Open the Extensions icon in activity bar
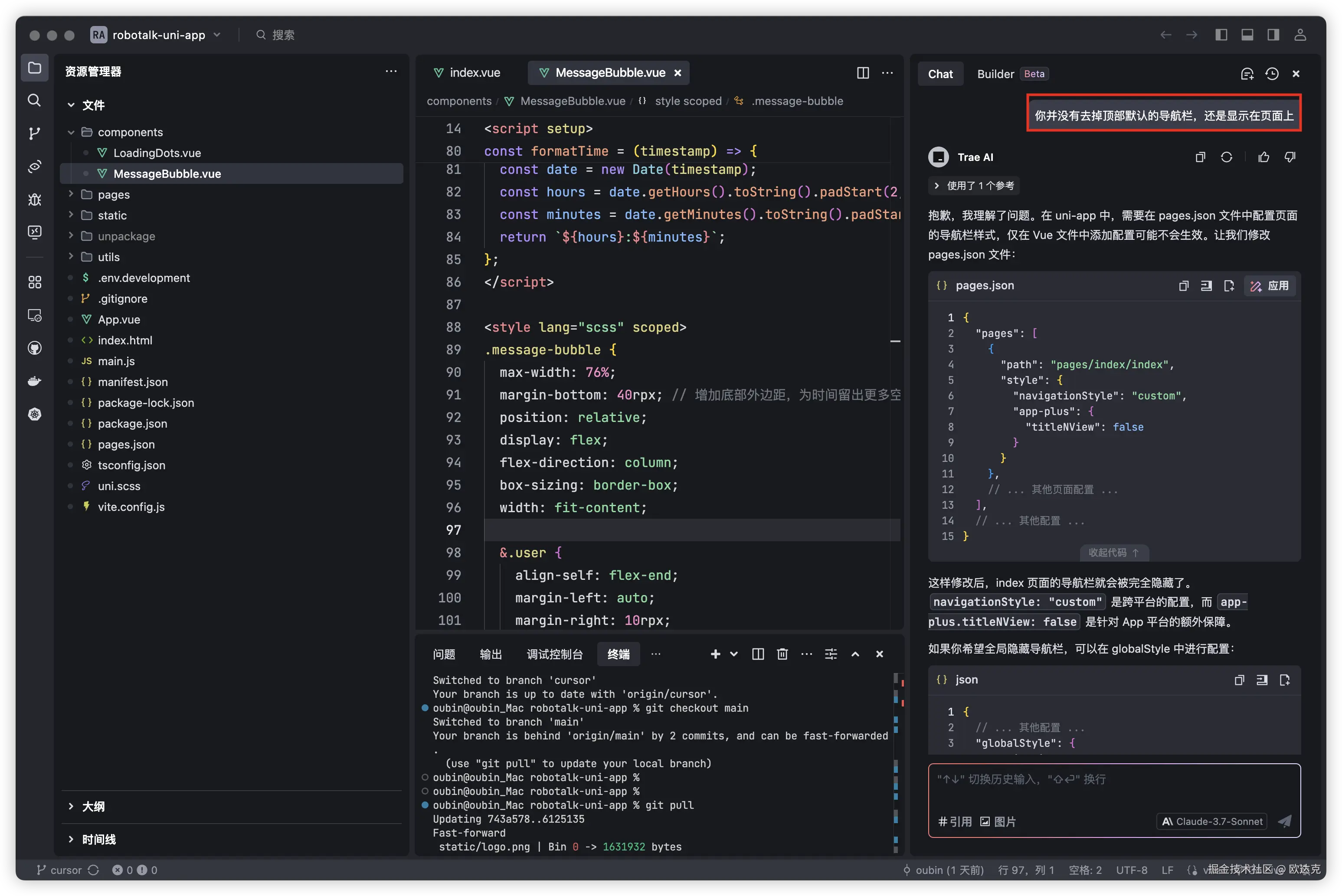The height and width of the screenshot is (896, 1342). coord(34,282)
